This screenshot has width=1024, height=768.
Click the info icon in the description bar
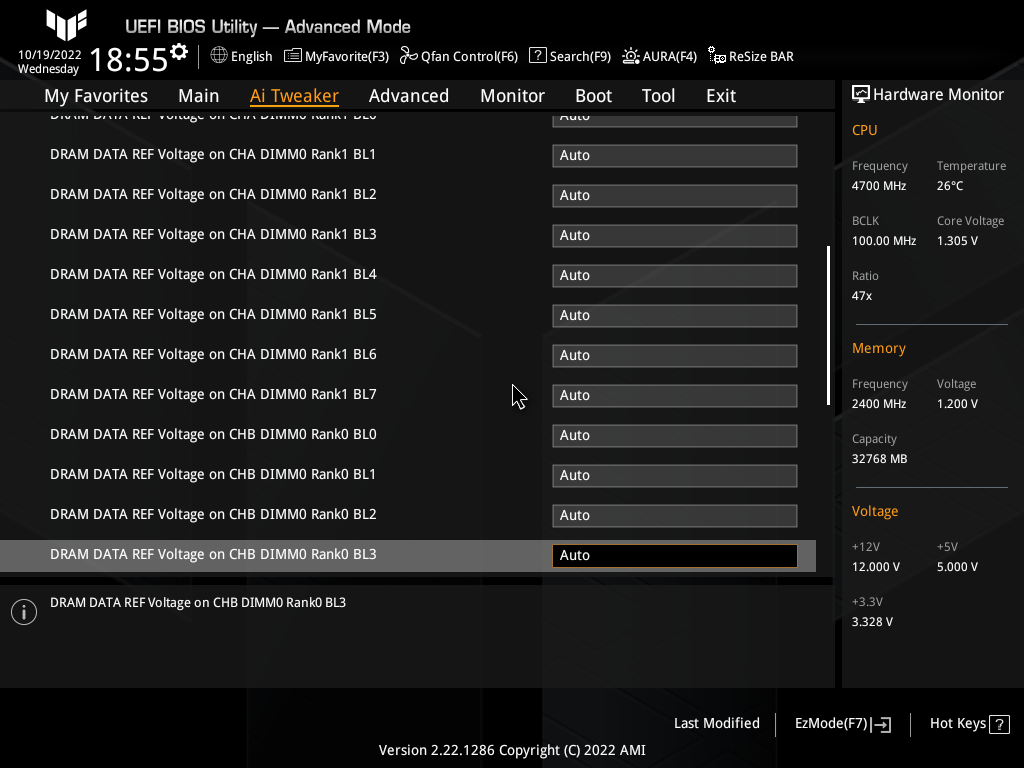coord(23,611)
